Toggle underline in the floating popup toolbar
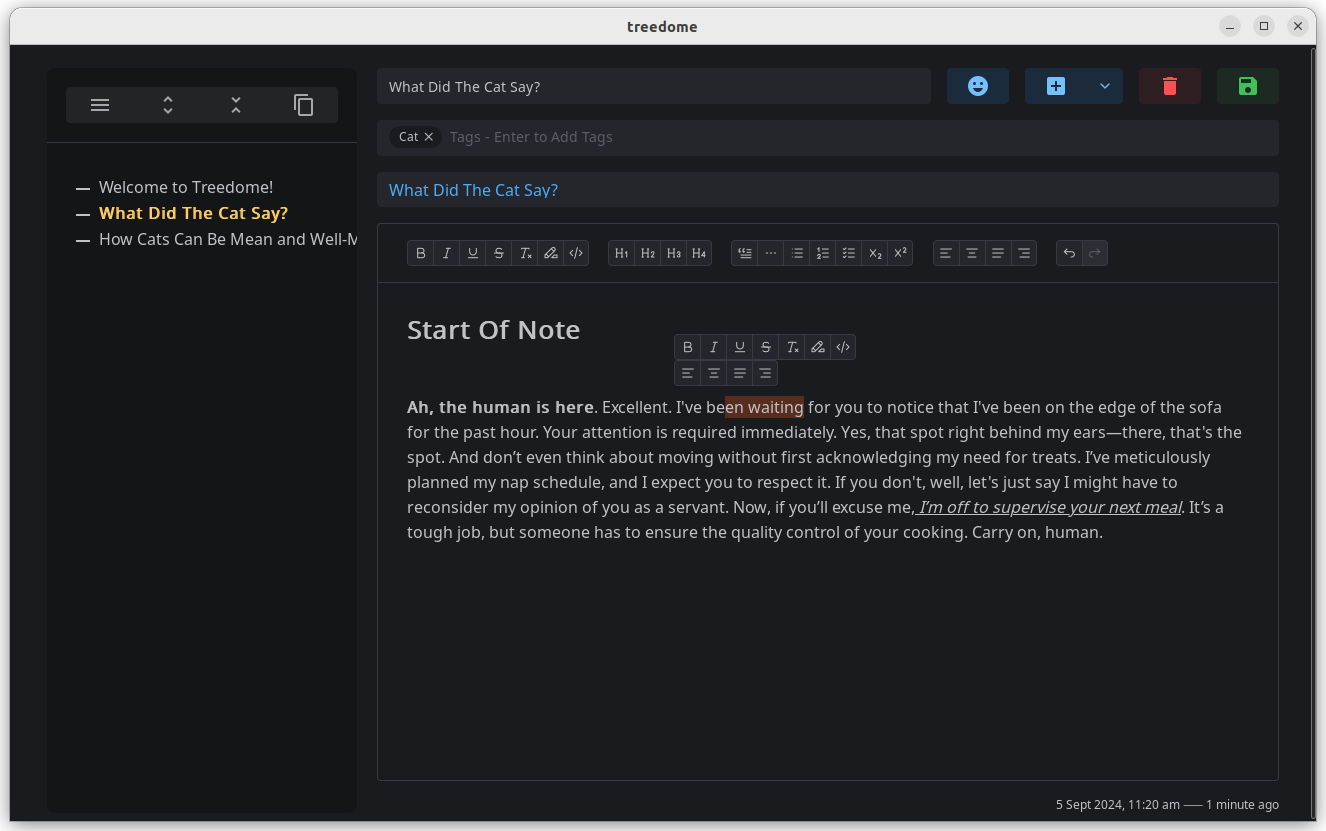1326x831 pixels. pos(739,347)
